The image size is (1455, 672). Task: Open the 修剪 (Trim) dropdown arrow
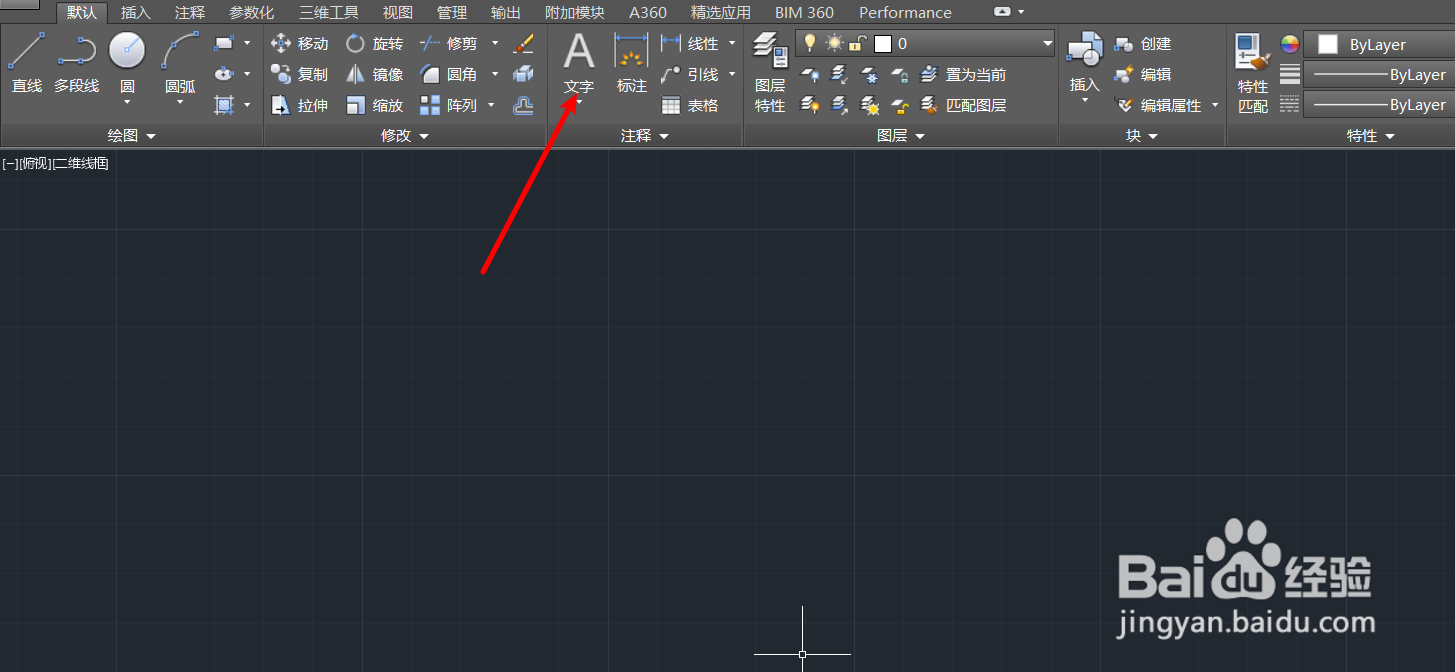[x=495, y=44]
